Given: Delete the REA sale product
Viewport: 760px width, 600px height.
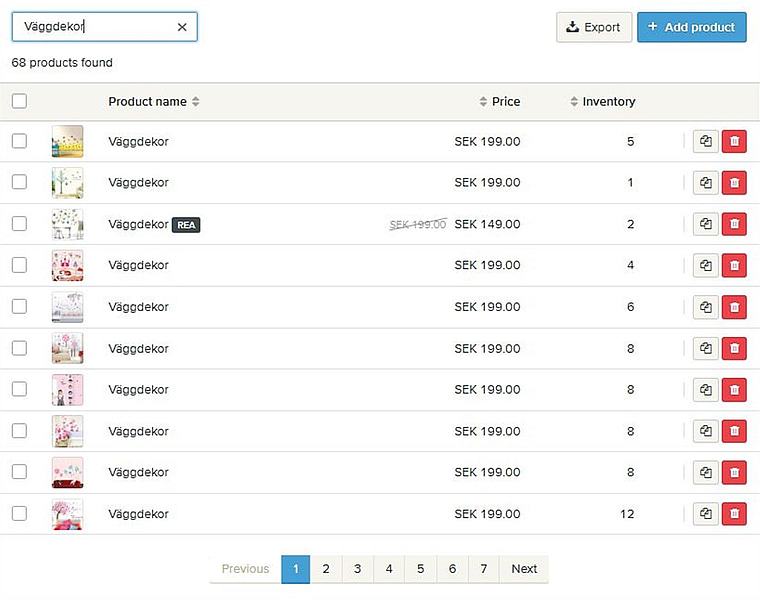Looking at the screenshot, I should 734,224.
